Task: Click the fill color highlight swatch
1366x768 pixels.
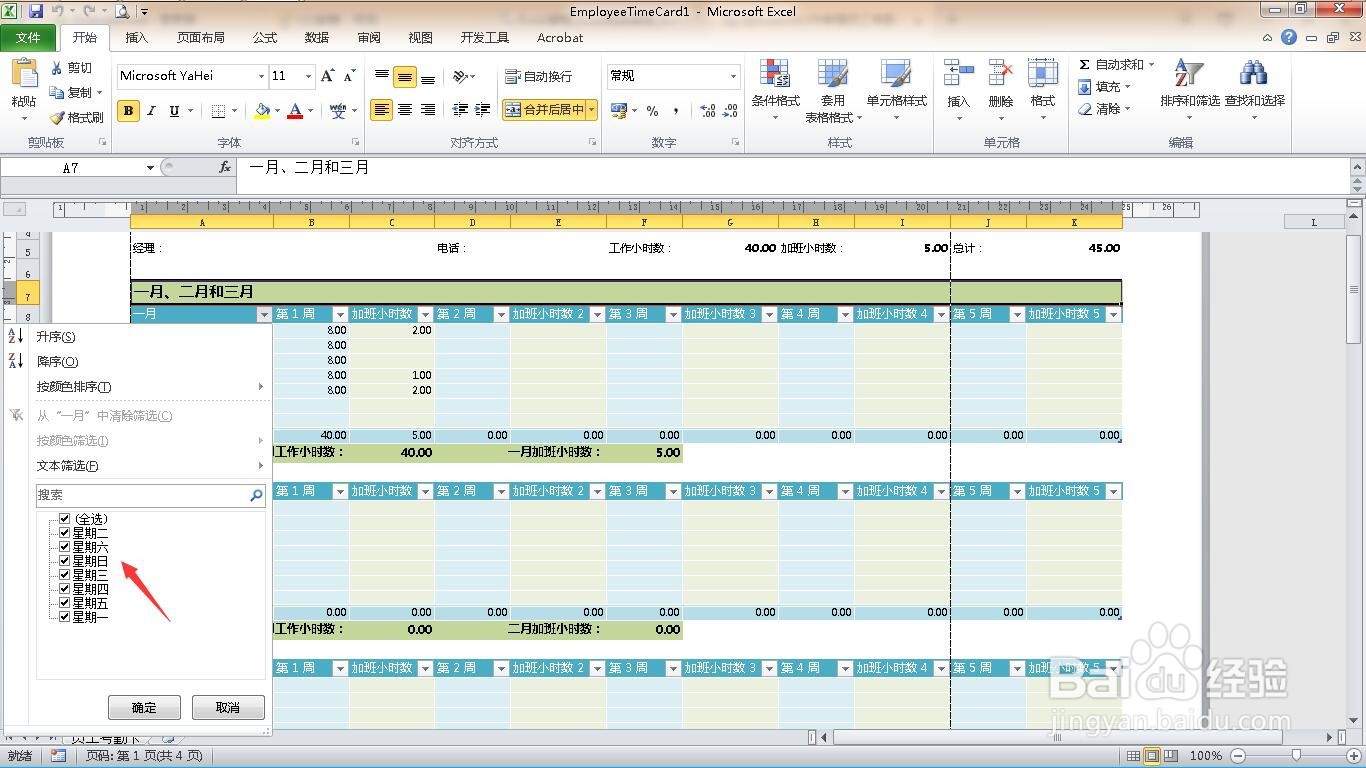Action: pyautogui.click(x=262, y=111)
